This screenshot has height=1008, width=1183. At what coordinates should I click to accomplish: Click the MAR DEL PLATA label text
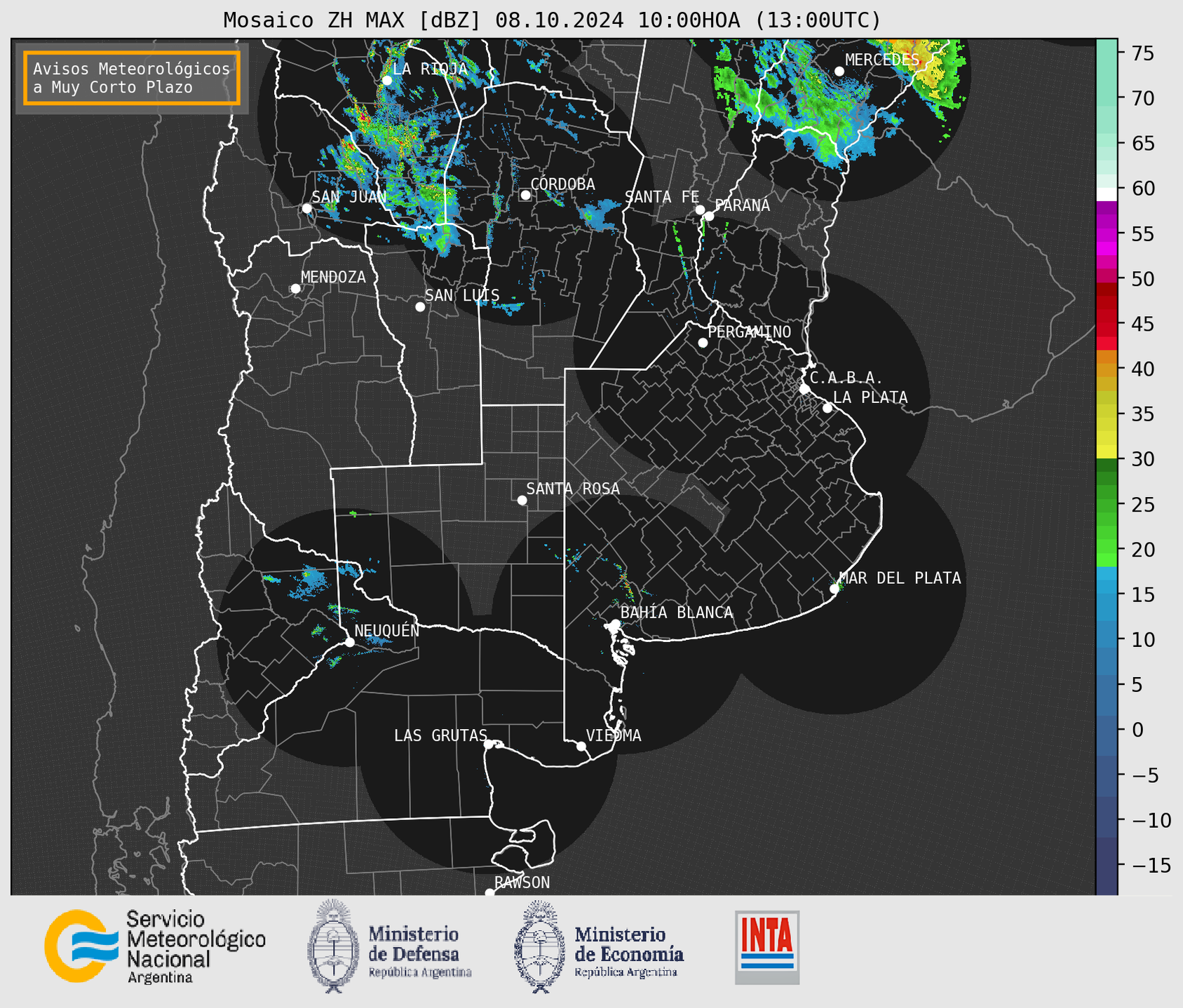[x=900, y=578]
